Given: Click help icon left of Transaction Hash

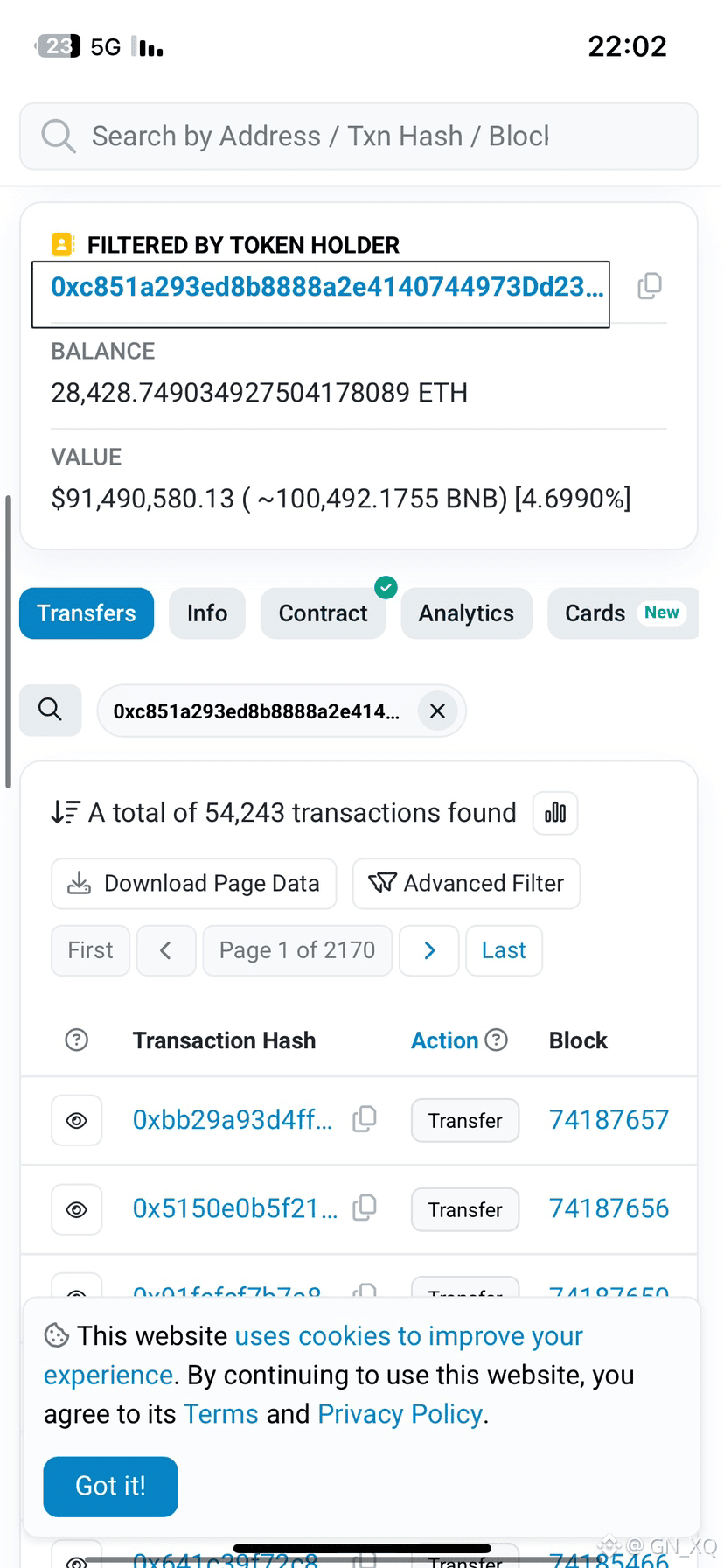Looking at the screenshot, I should pyautogui.click(x=77, y=1039).
